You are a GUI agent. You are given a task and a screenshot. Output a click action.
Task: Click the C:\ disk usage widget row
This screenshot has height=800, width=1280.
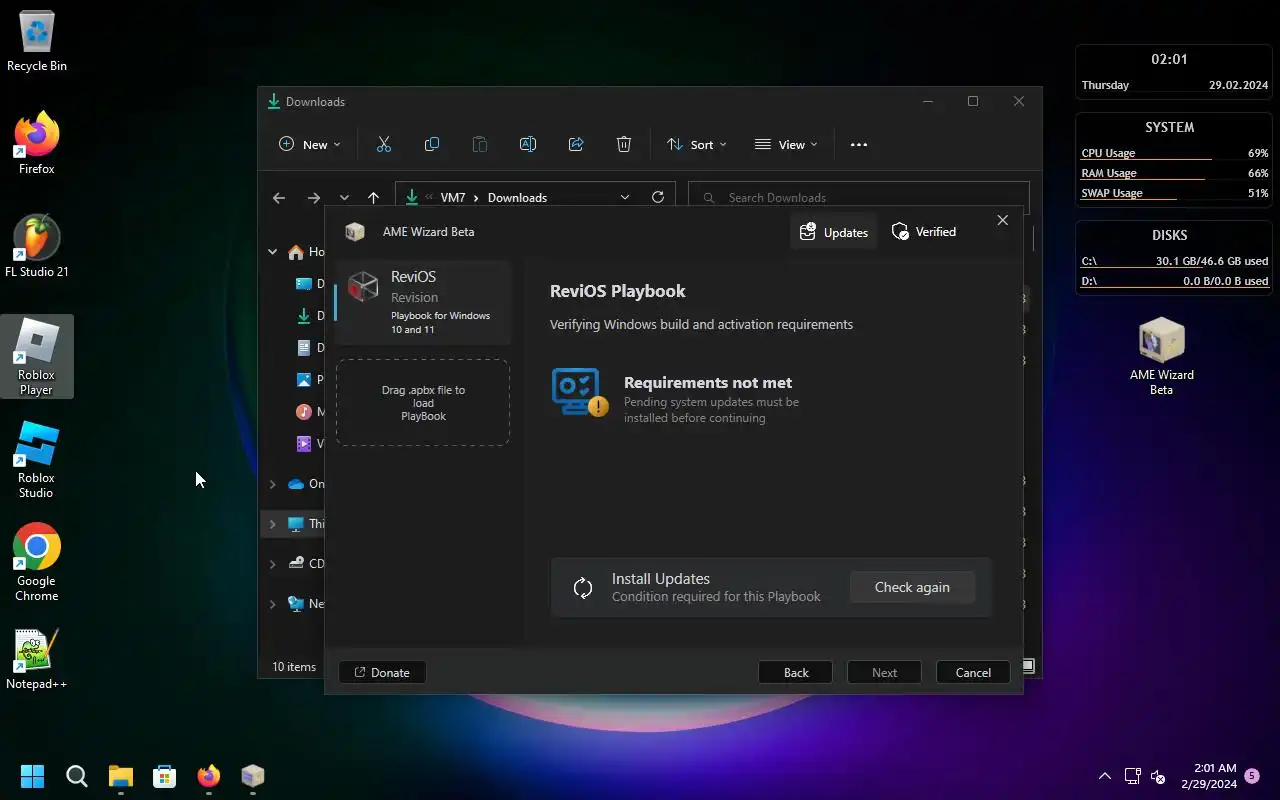[1175, 261]
